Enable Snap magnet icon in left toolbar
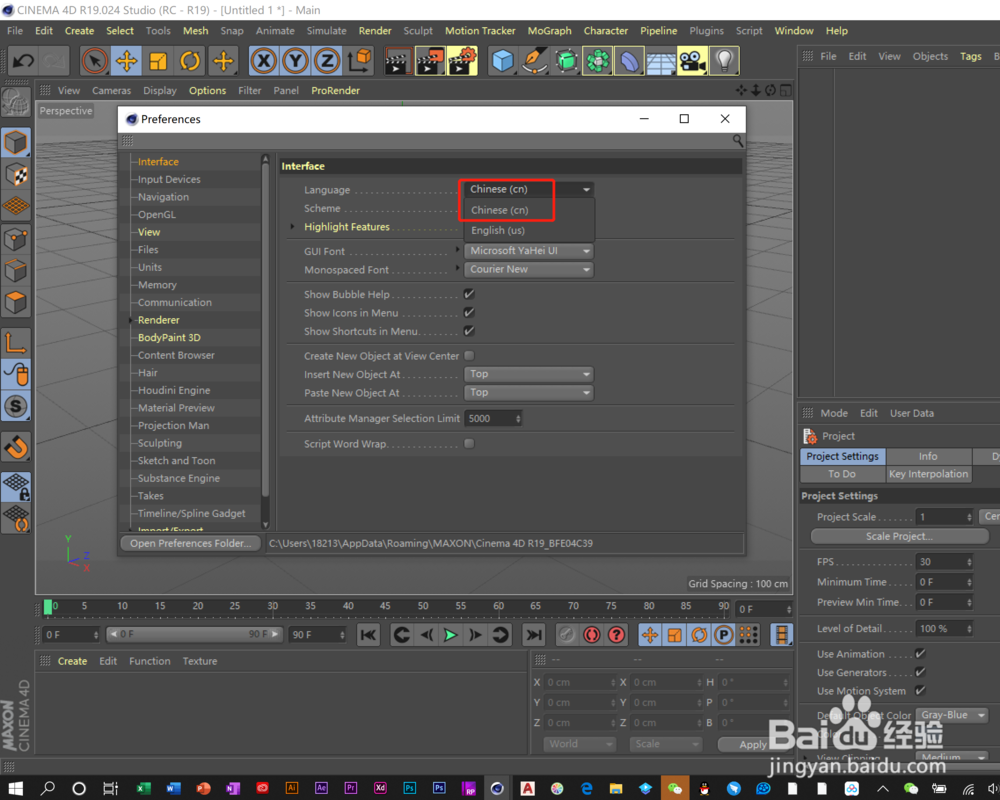 click(16, 447)
